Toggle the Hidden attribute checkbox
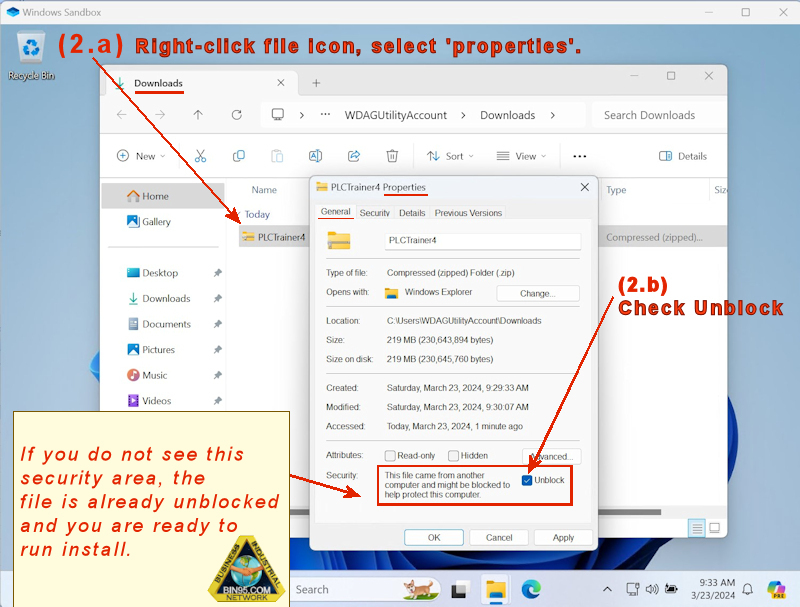The height and width of the screenshot is (607, 800). coord(453,456)
